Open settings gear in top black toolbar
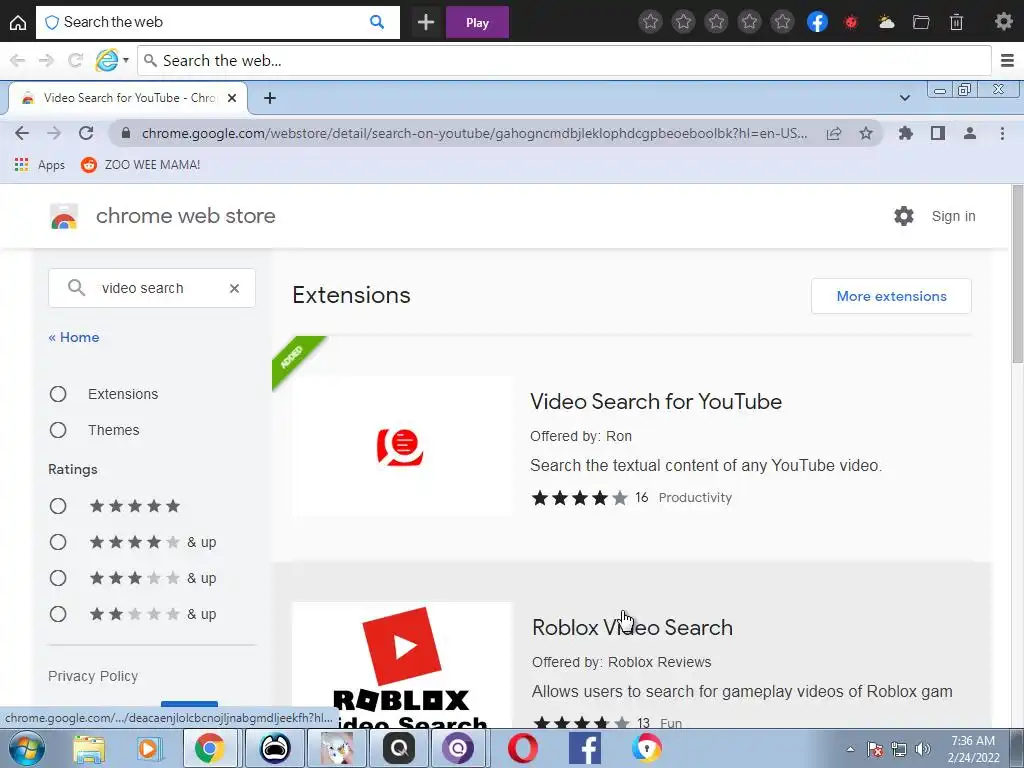Screen dimensions: 1024x768 [1003, 22]
